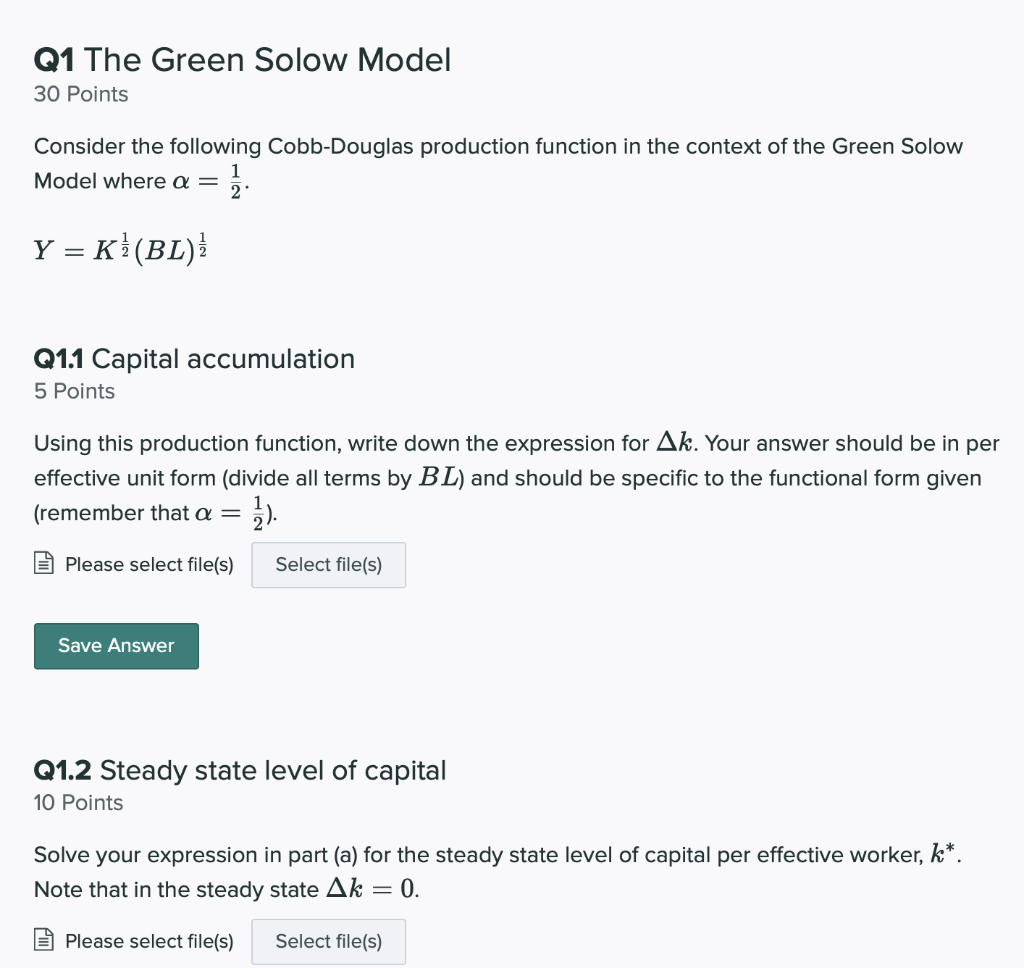Click the Q1.2 Steady state level of capital heading
The width and height of the screenshot is (1024, 968).
240,770
